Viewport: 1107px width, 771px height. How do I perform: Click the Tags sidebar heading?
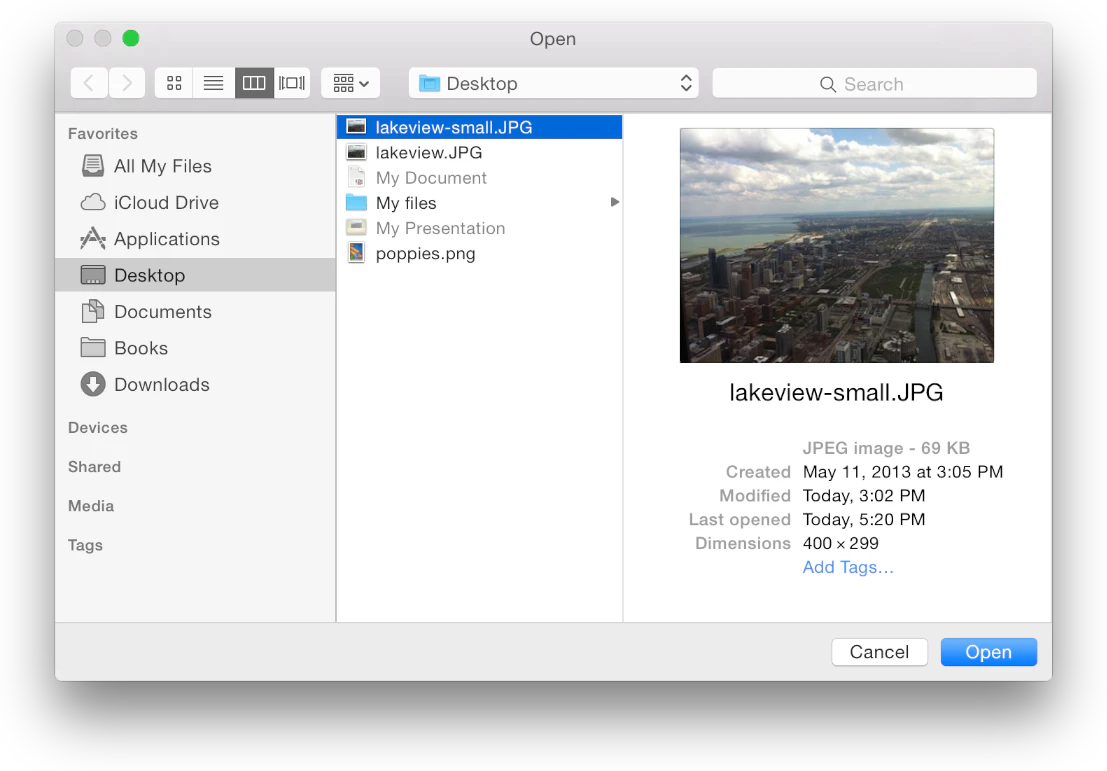85,545
